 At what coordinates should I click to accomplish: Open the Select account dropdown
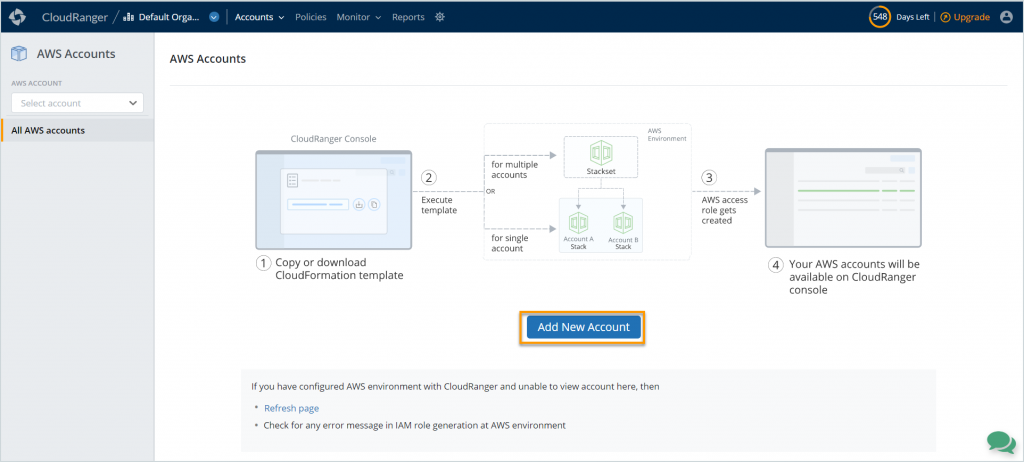pyautogui.click(x=77, y=103)
